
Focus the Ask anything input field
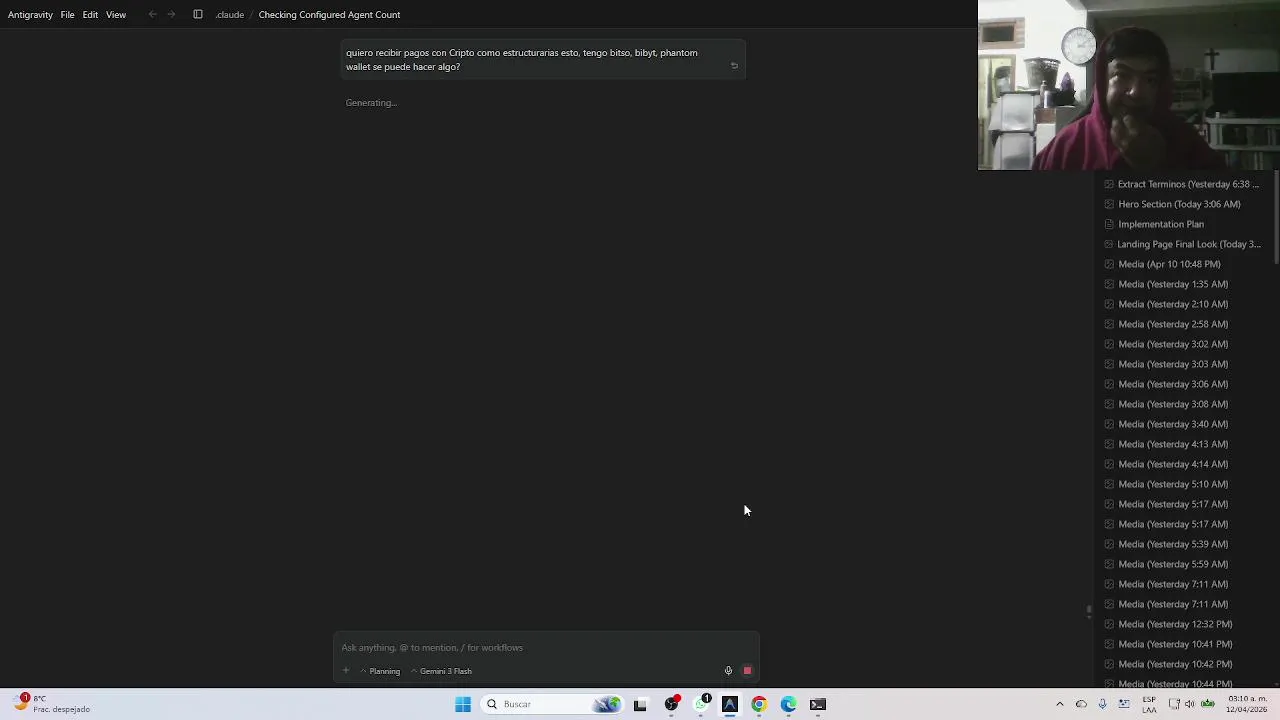[545, 647]
